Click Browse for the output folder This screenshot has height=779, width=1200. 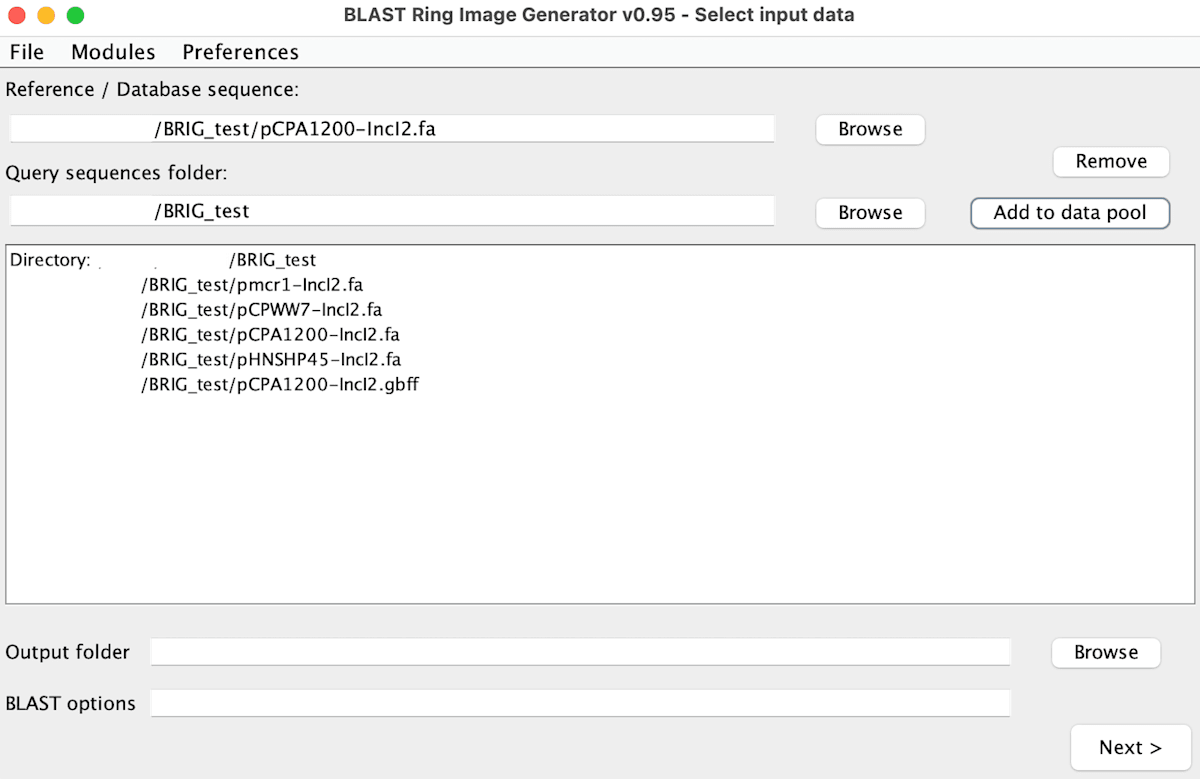click(1106, 652)
